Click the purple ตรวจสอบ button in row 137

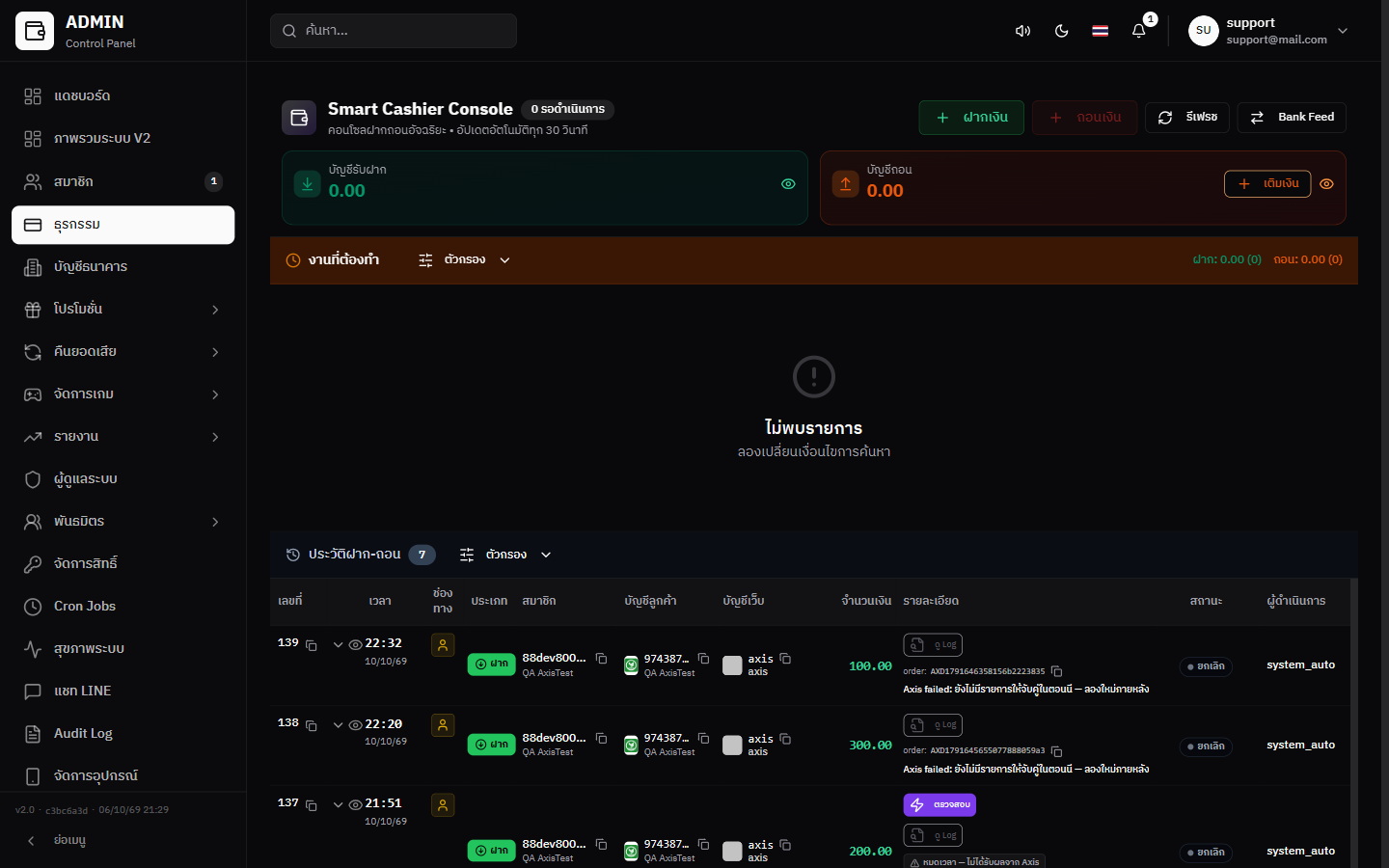pos(940,805)
